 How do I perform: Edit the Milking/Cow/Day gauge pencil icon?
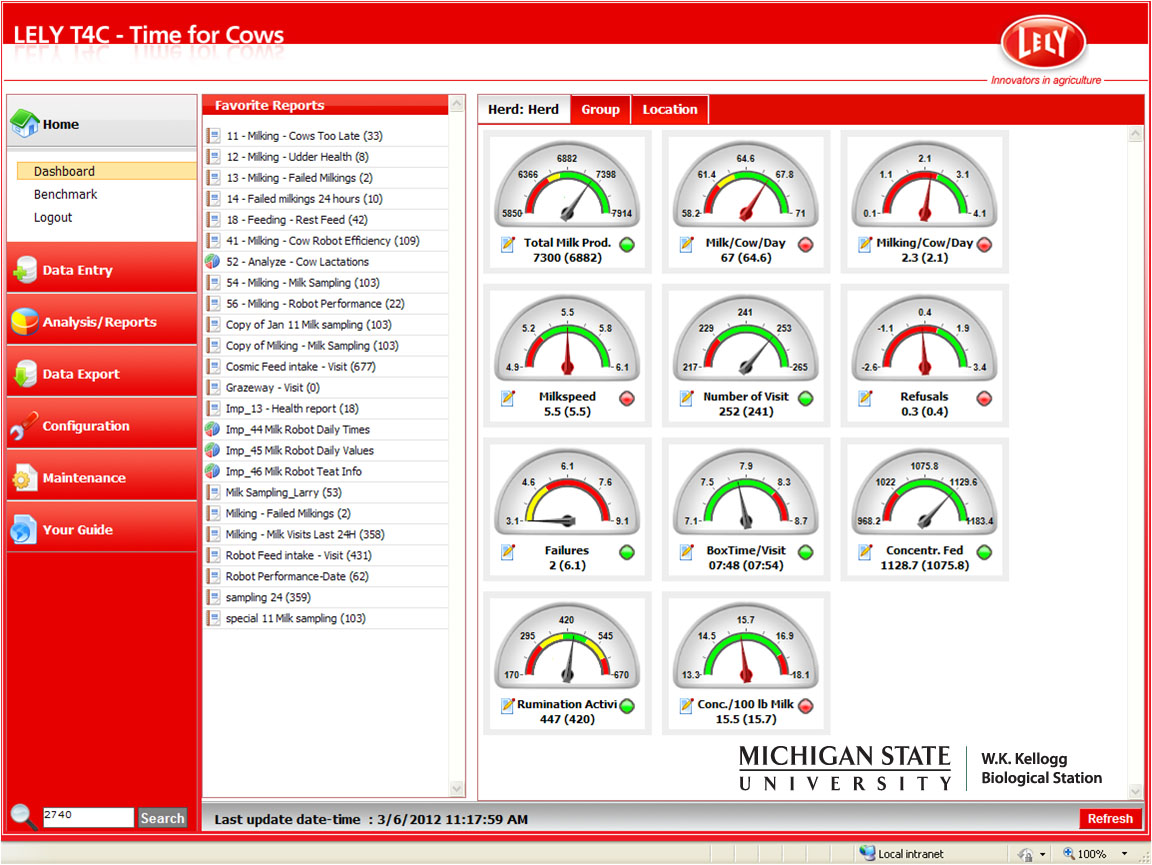[865, 245]
